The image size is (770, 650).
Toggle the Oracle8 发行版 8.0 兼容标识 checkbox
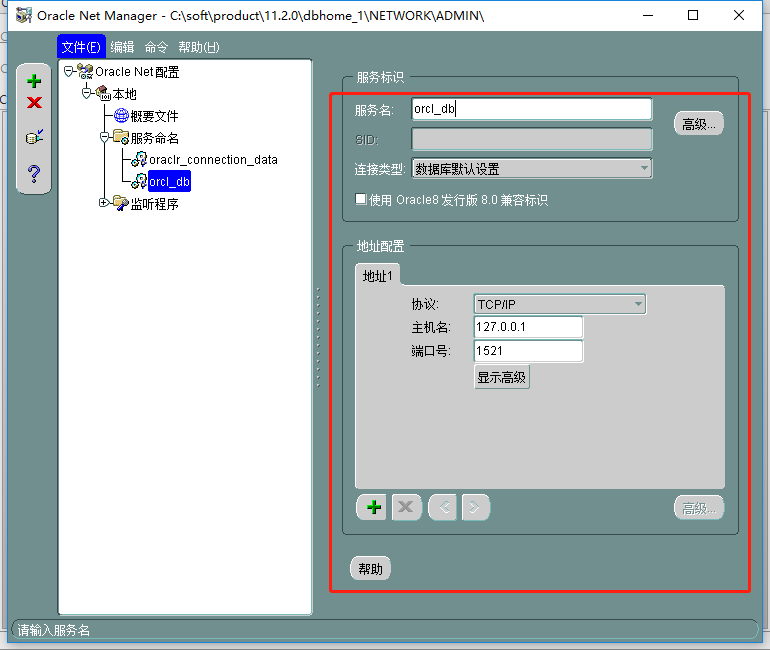point(361,199)
